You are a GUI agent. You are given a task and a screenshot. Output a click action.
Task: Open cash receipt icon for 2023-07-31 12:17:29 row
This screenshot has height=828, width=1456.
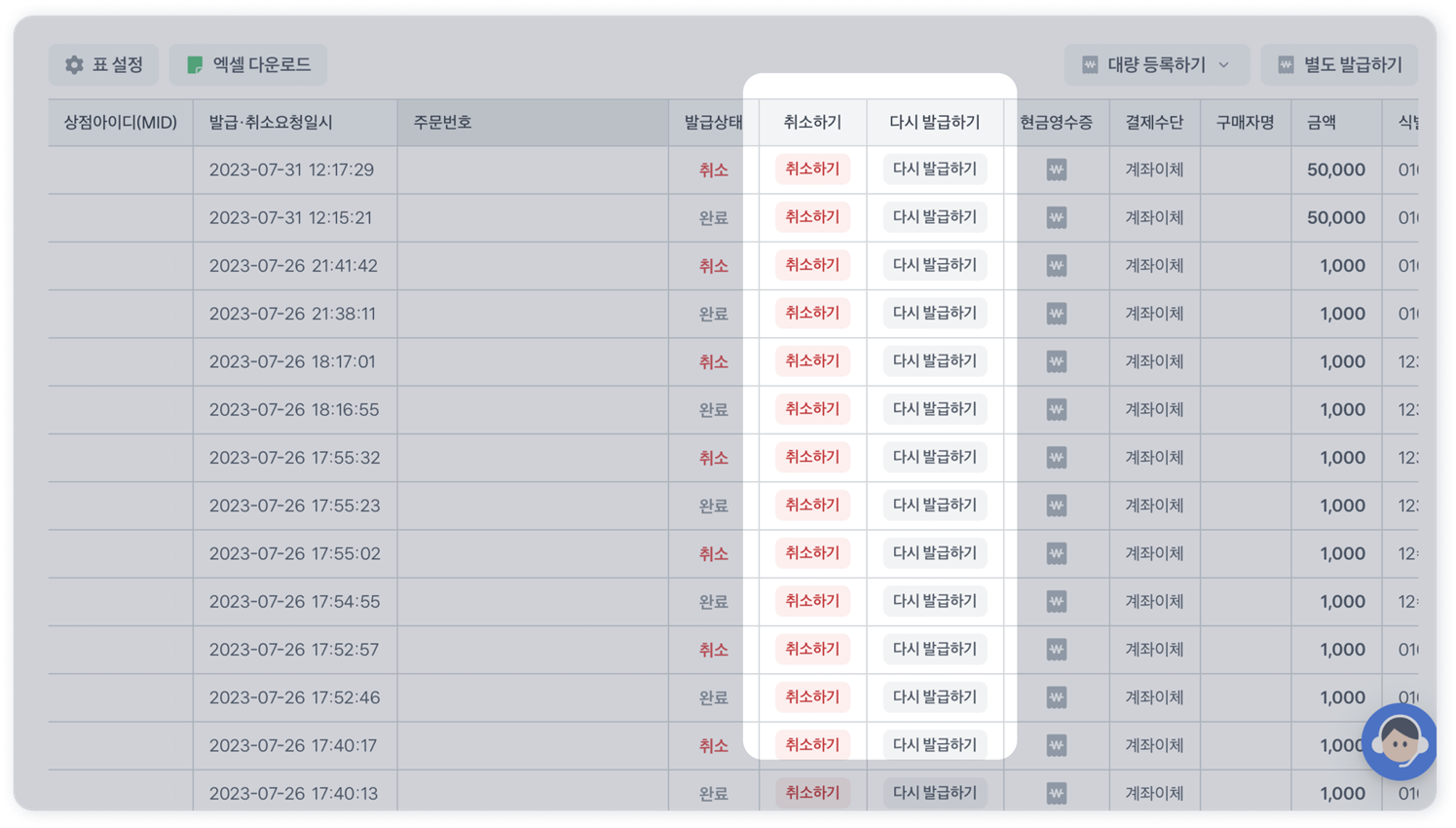(1056, 169)
